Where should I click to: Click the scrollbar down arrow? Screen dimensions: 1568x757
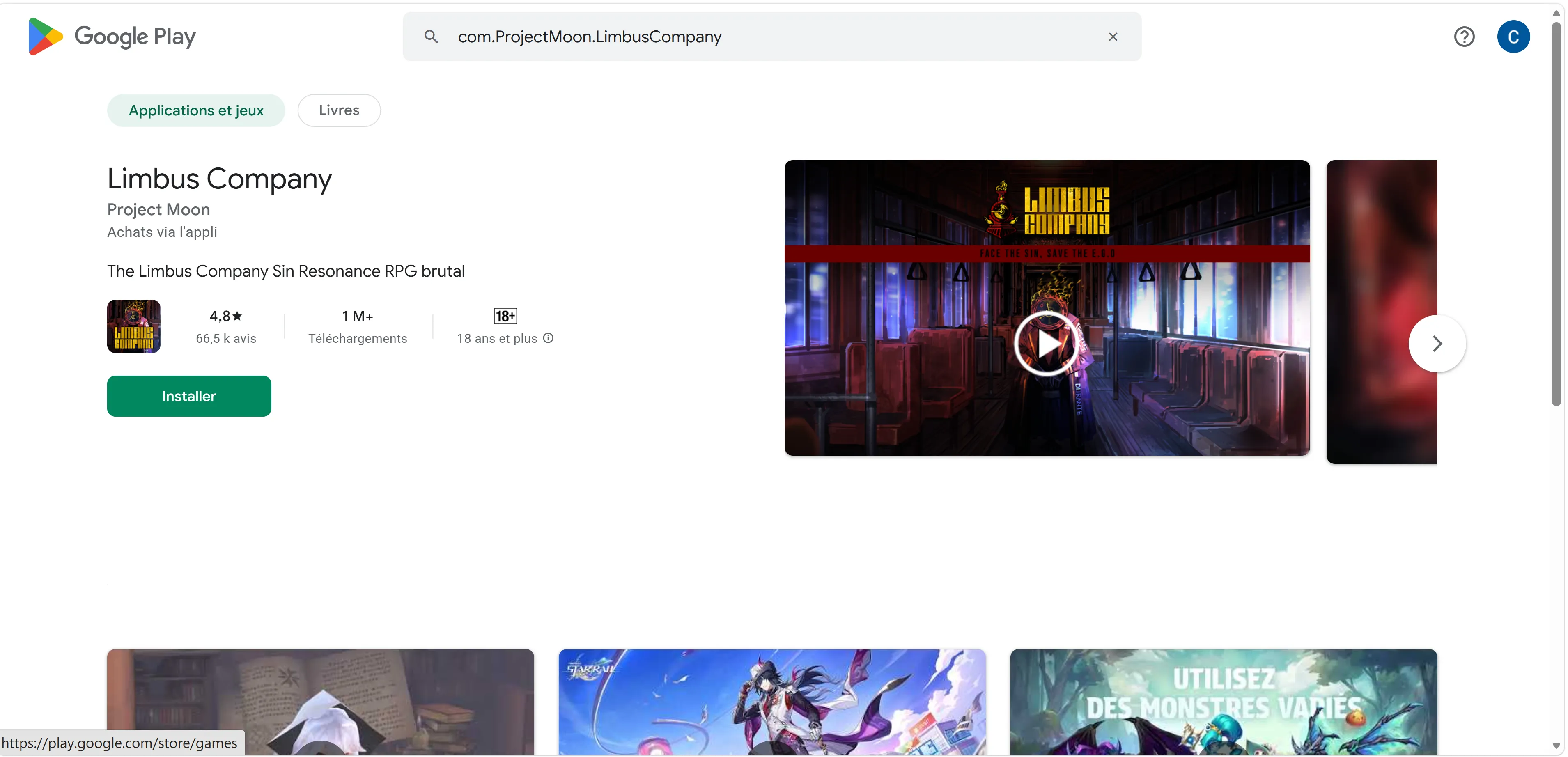click(x=1556, y=746)
